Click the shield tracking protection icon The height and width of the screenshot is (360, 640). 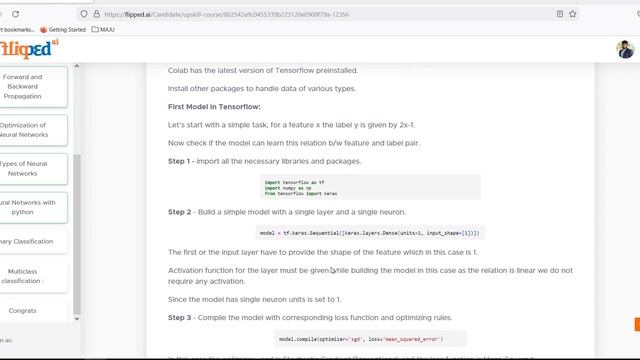pos(84,14)
